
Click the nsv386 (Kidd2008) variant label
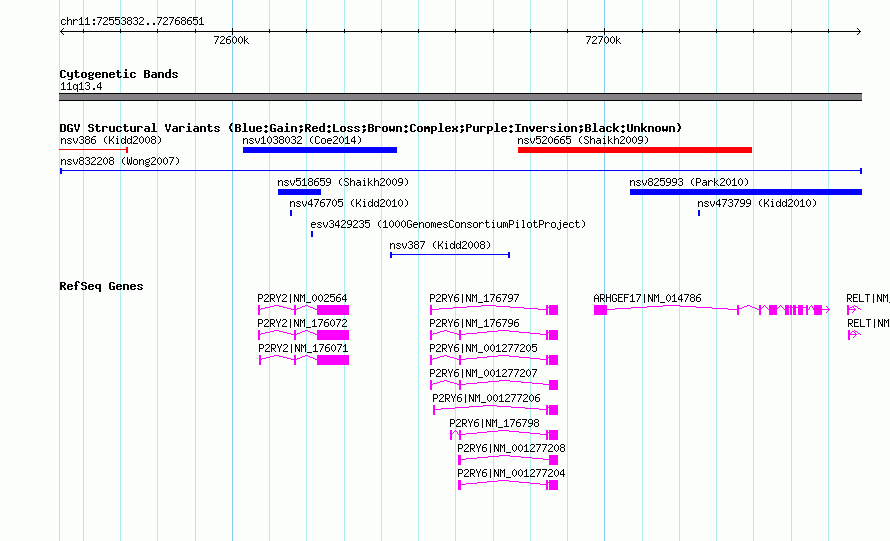click(111, 140)
